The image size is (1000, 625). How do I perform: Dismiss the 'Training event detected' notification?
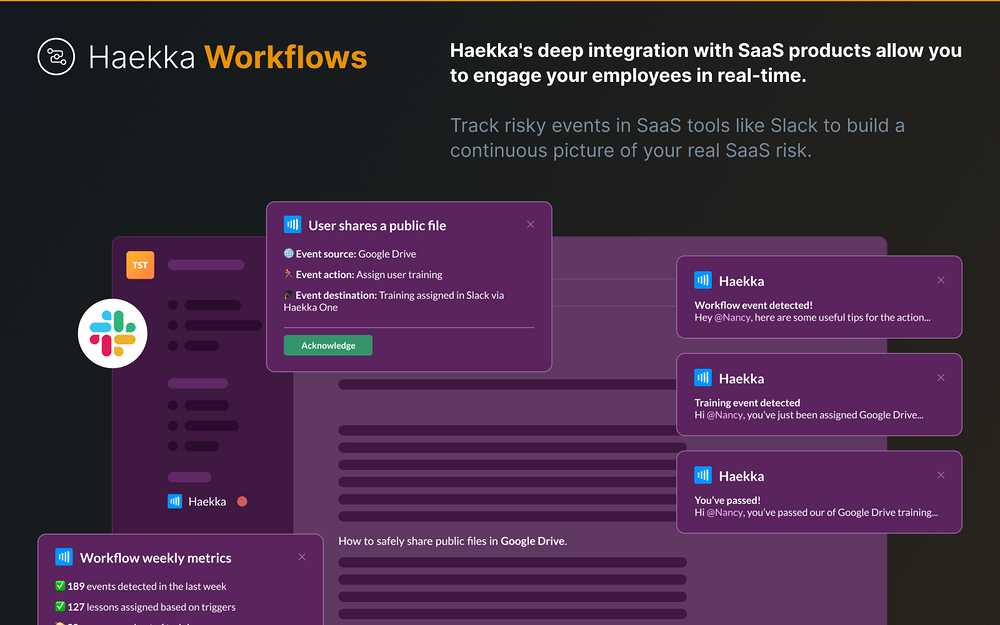941,378
